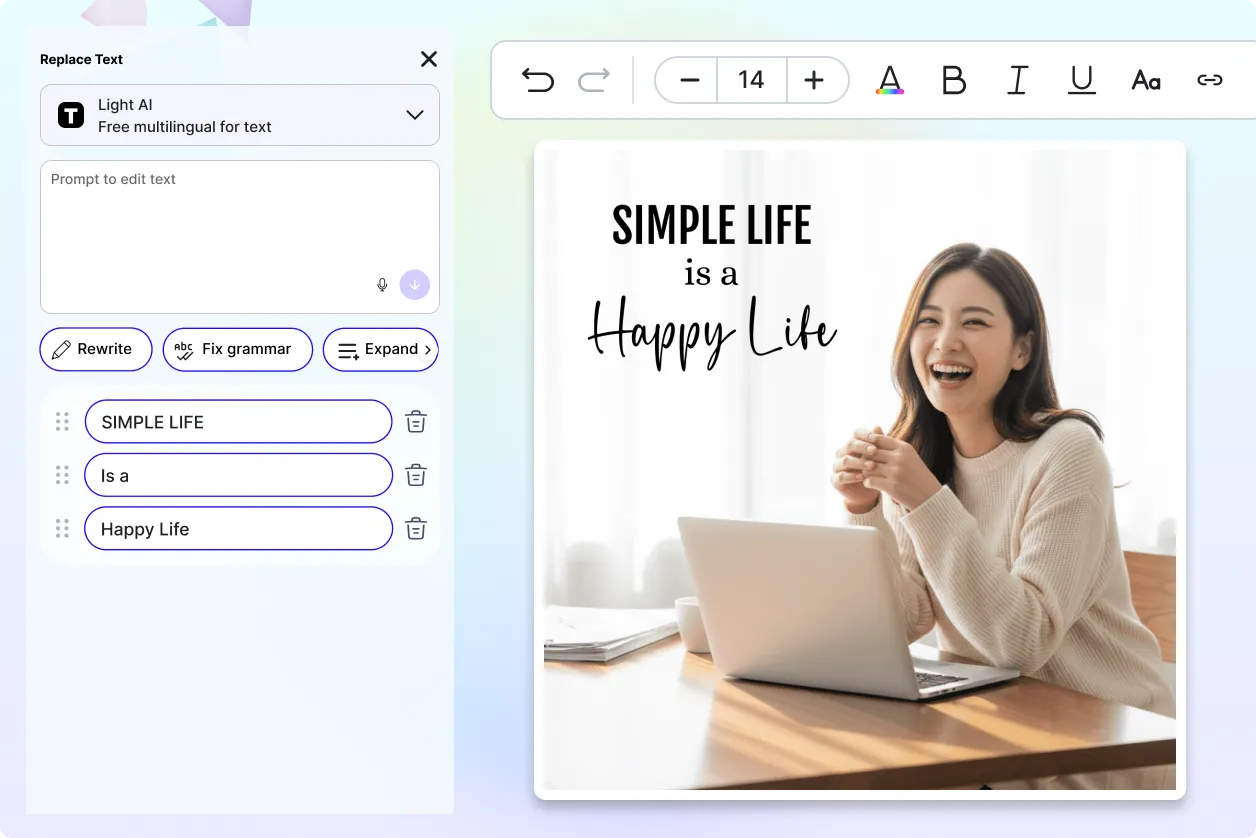This screenshot has width=1256, height=838.
Task: Open the text color picker icon
Action: [x=890, y=80]
